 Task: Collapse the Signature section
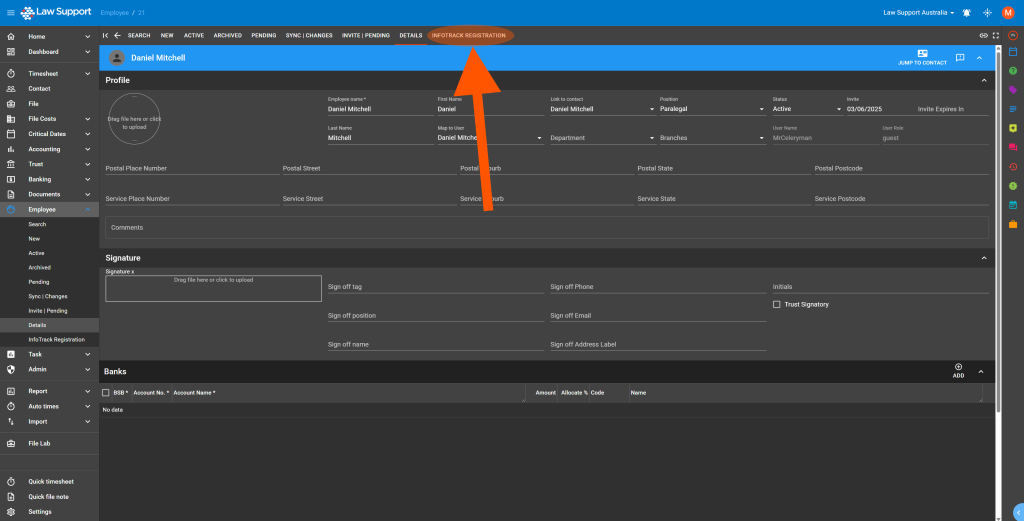tap(983, 258)
